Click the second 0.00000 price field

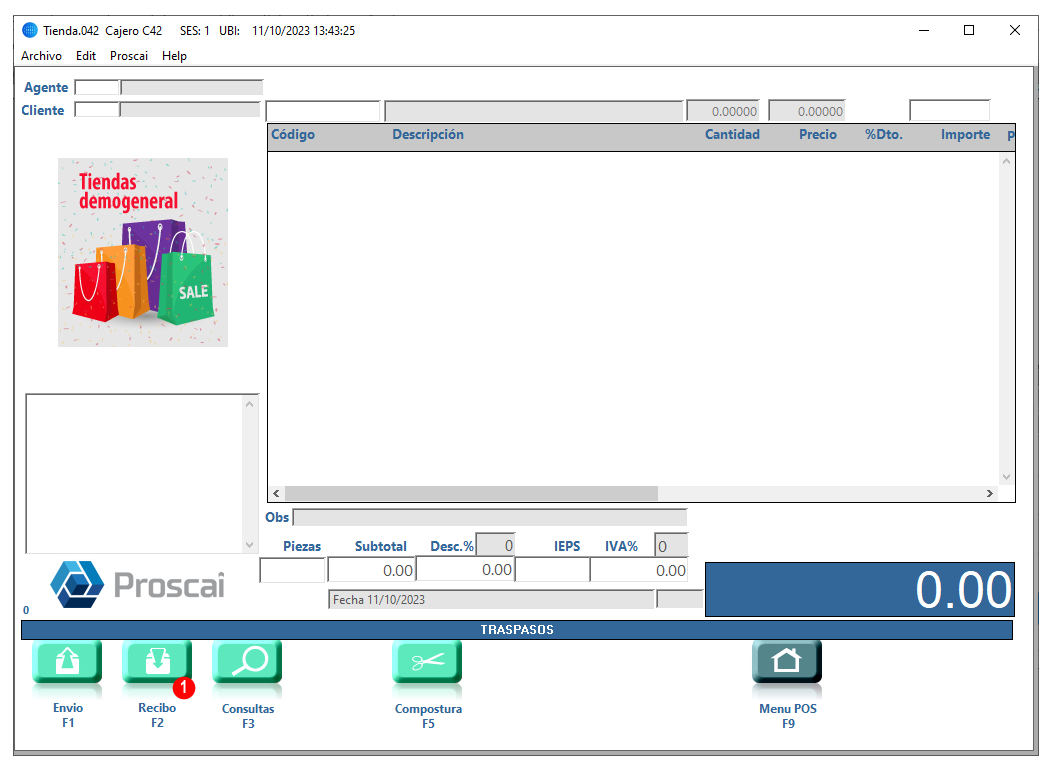click(807, 111)
